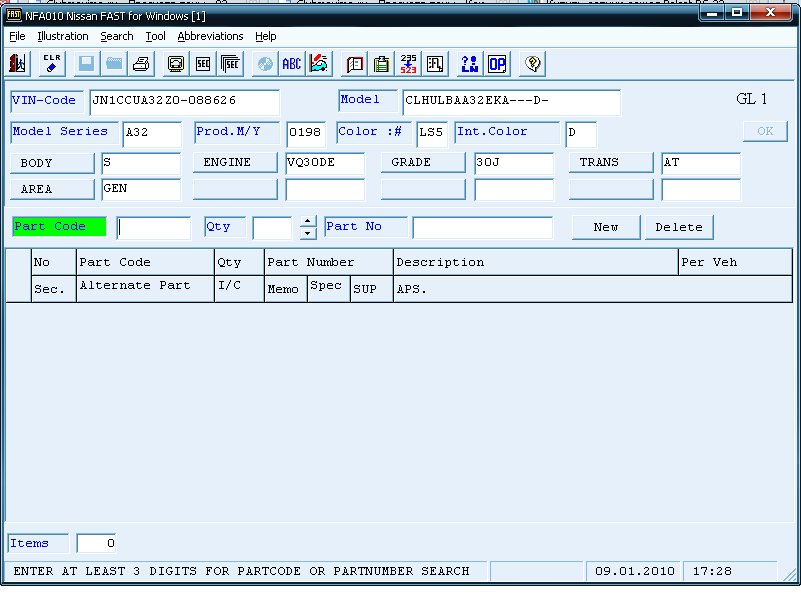Increase Qty with the up arrow
The image size is (801, 600).
tap(308, 221)
